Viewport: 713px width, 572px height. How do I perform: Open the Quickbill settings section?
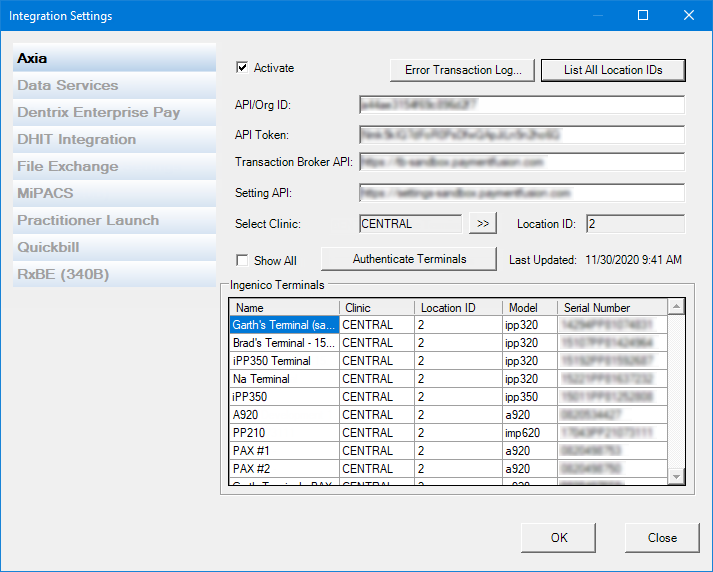115,247
